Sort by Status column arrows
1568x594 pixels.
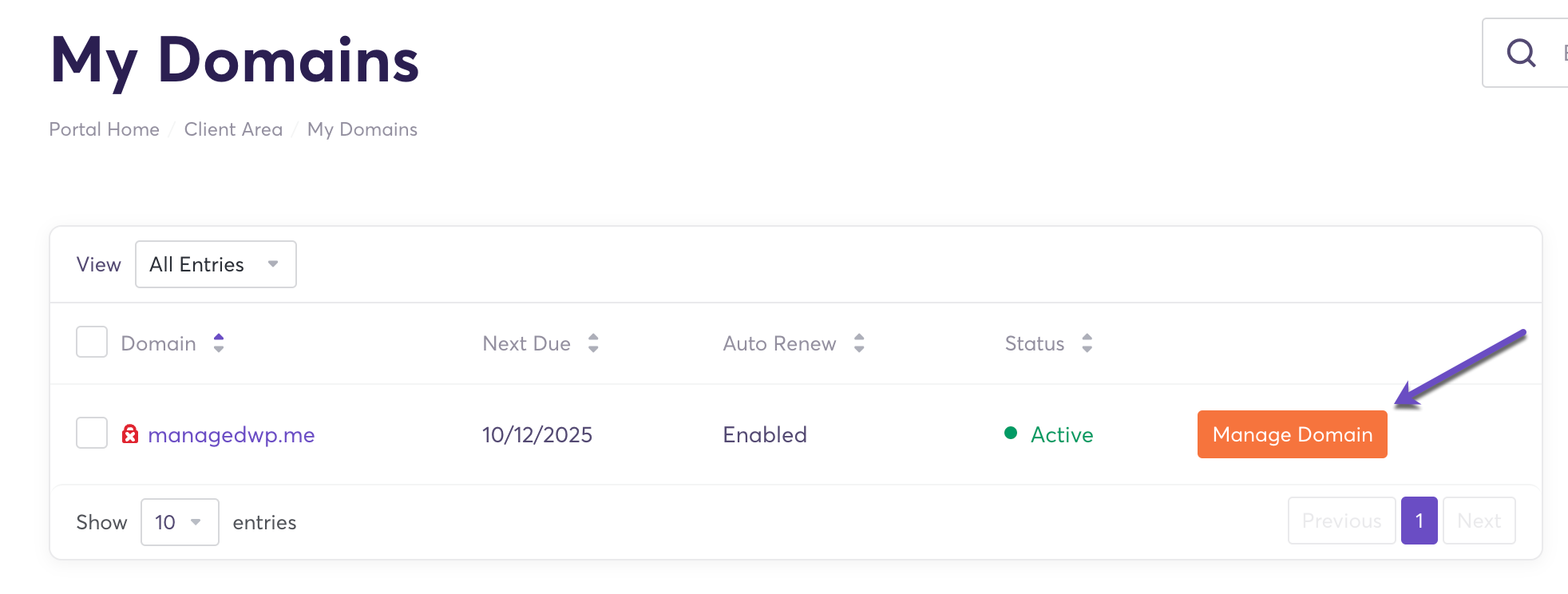coord(1087,343)
